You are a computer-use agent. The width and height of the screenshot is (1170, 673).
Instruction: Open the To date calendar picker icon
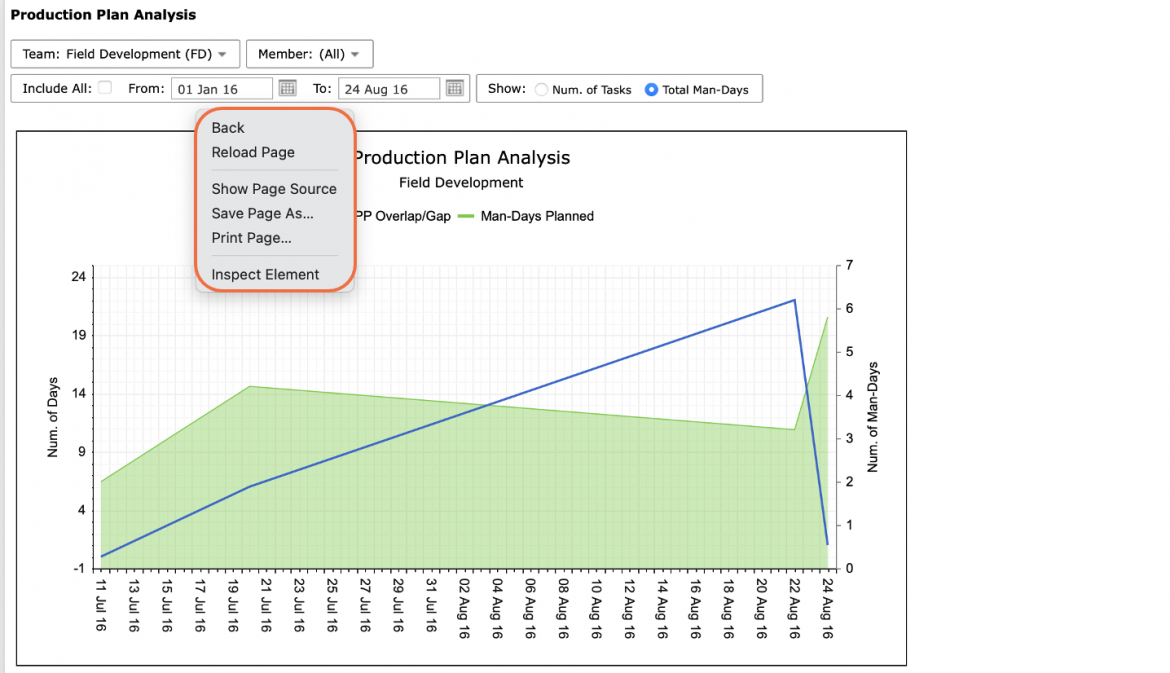(454, 88)
